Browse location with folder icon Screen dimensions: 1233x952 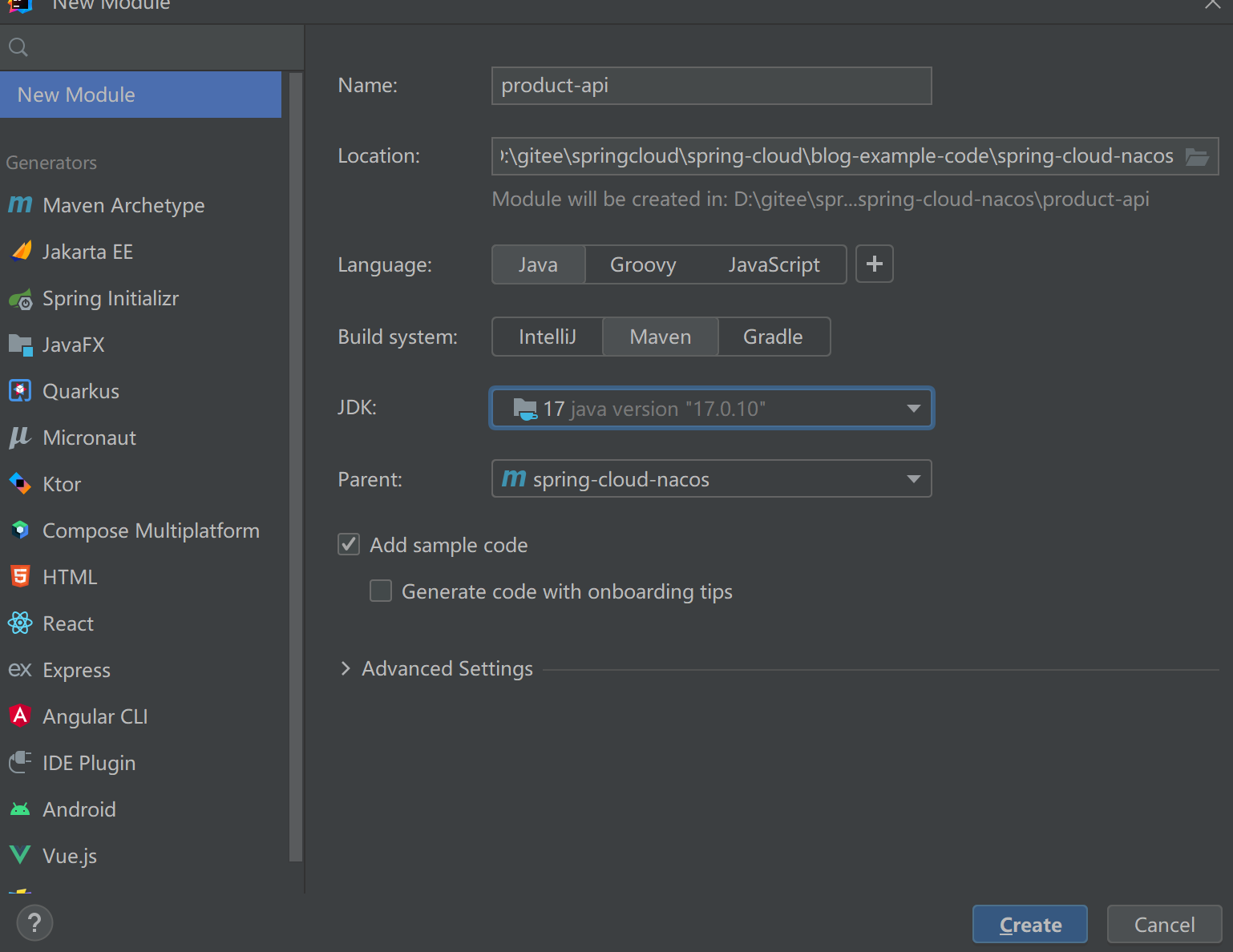1197,156
